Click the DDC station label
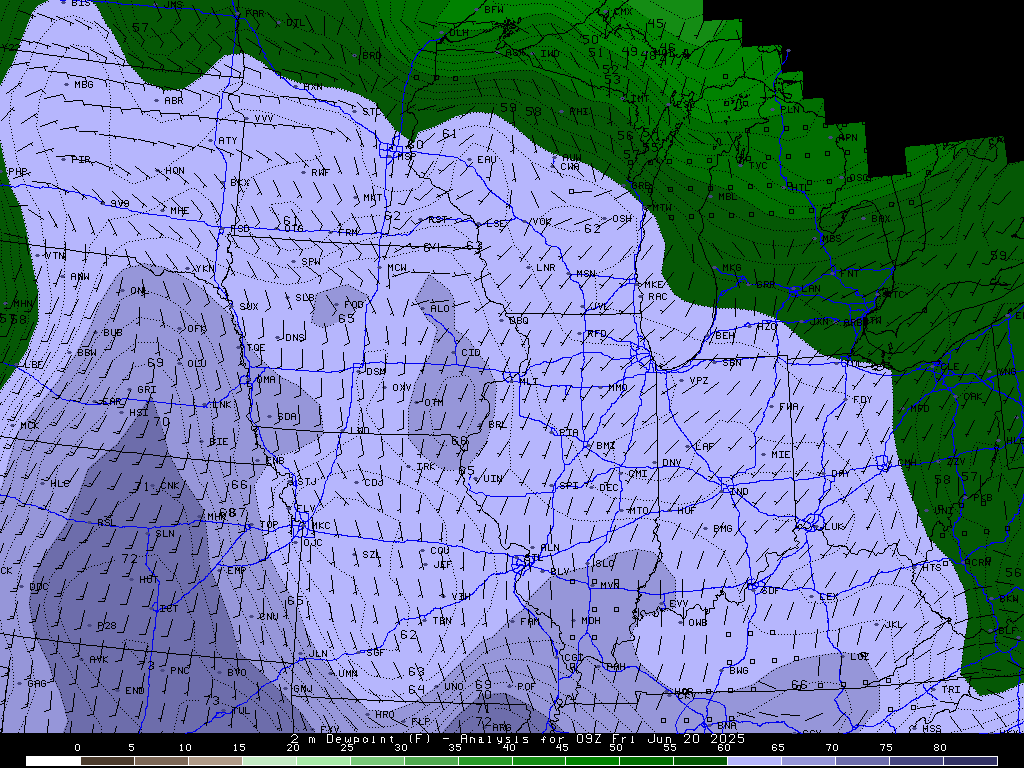 (x=39, y=587)
